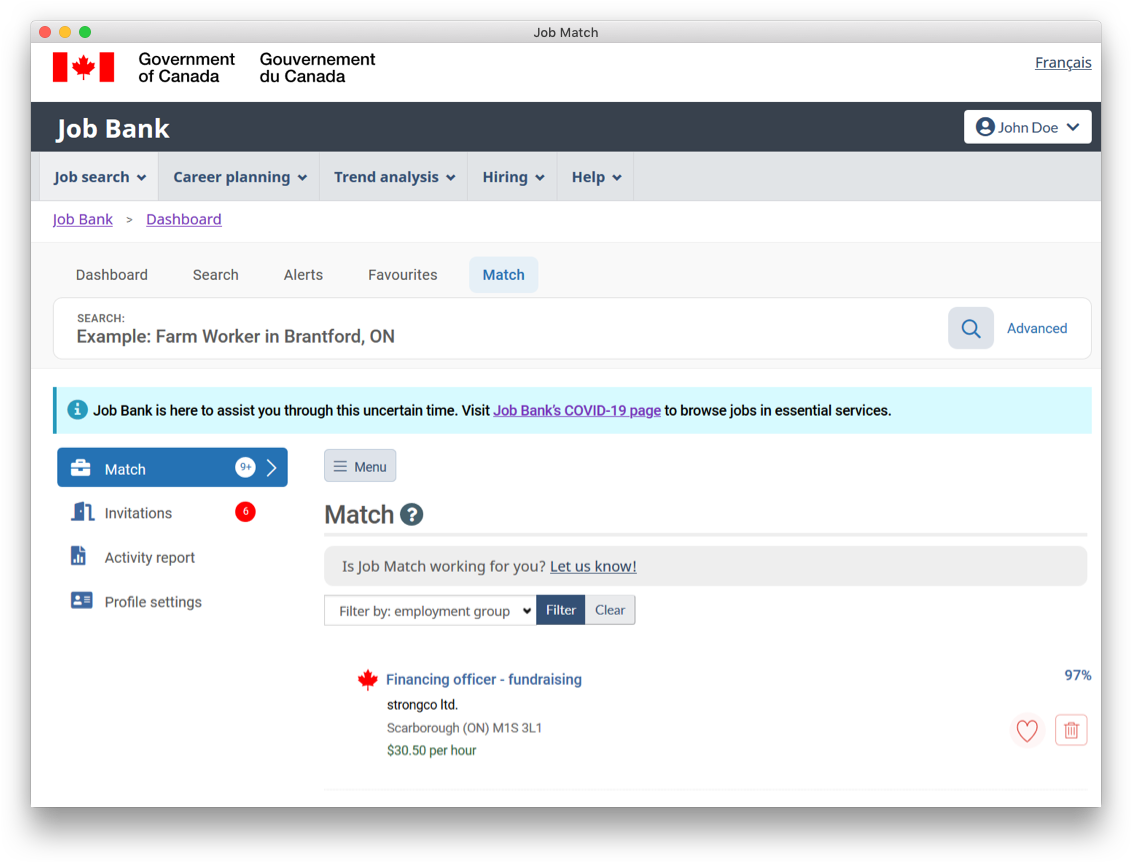1132x863 pixels.
Task: Switch language to Français
Action: click(1063, 63)
